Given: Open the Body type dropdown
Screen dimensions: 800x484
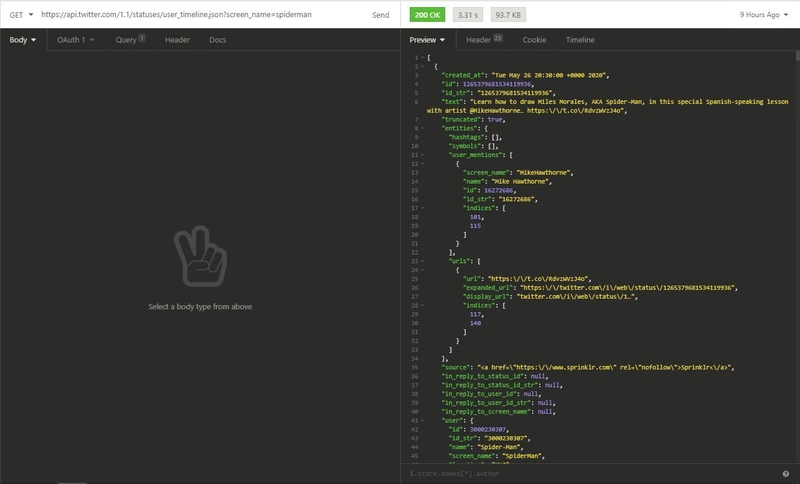Looking at the screenshot, I should pos(23,40).
